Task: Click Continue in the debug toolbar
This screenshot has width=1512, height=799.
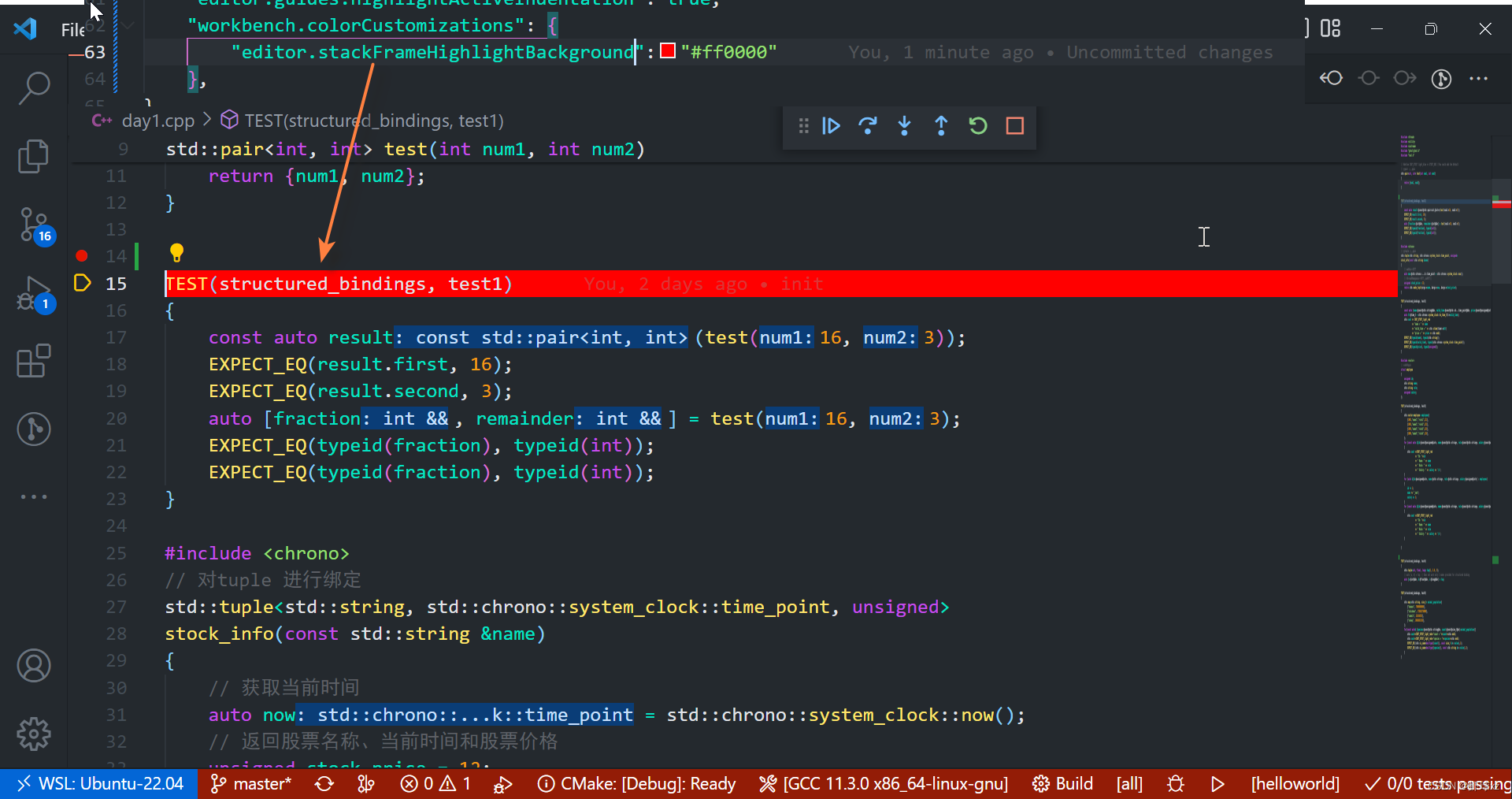Action: [831, 126]
